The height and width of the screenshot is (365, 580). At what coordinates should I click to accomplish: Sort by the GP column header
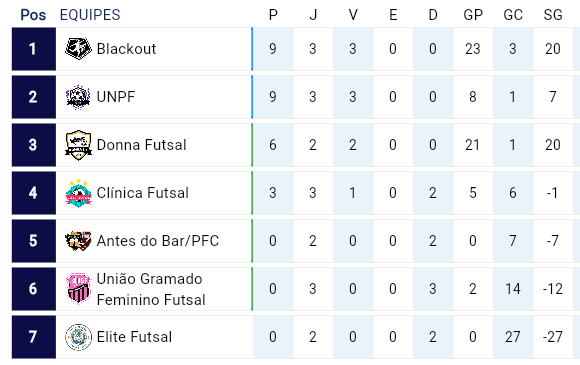click(x=473, y=15)
